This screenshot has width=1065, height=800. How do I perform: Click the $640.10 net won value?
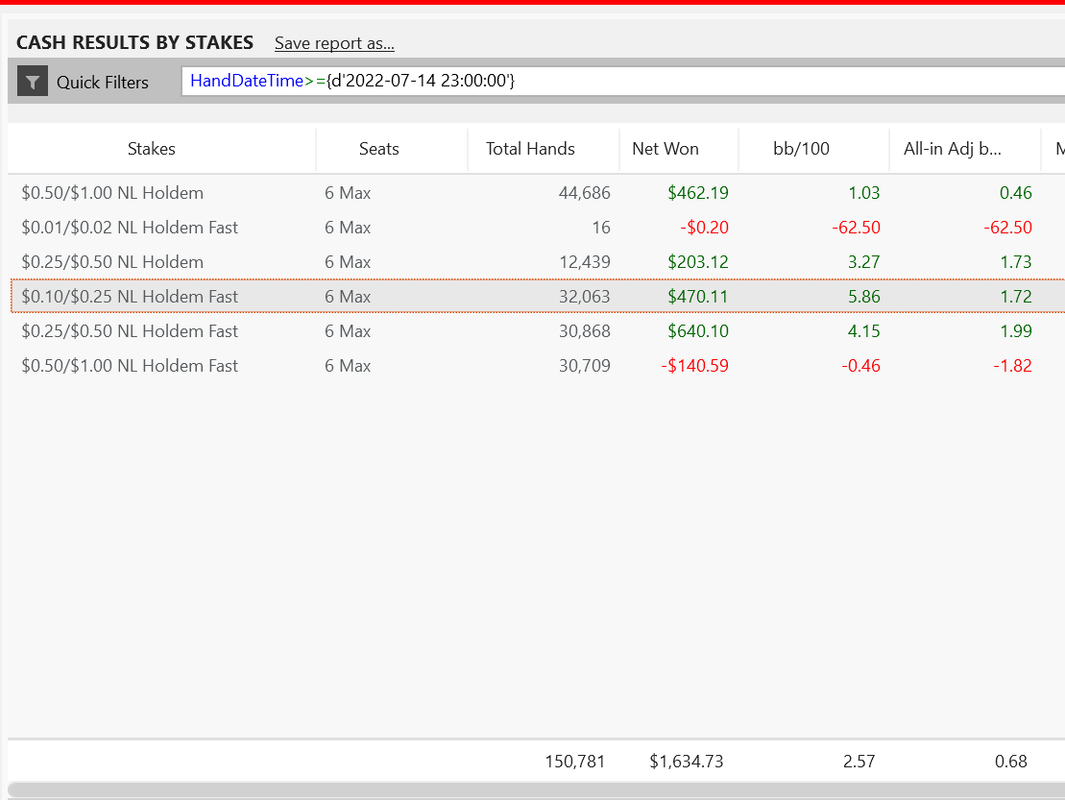pyautogui.click(x=698, y=331)
